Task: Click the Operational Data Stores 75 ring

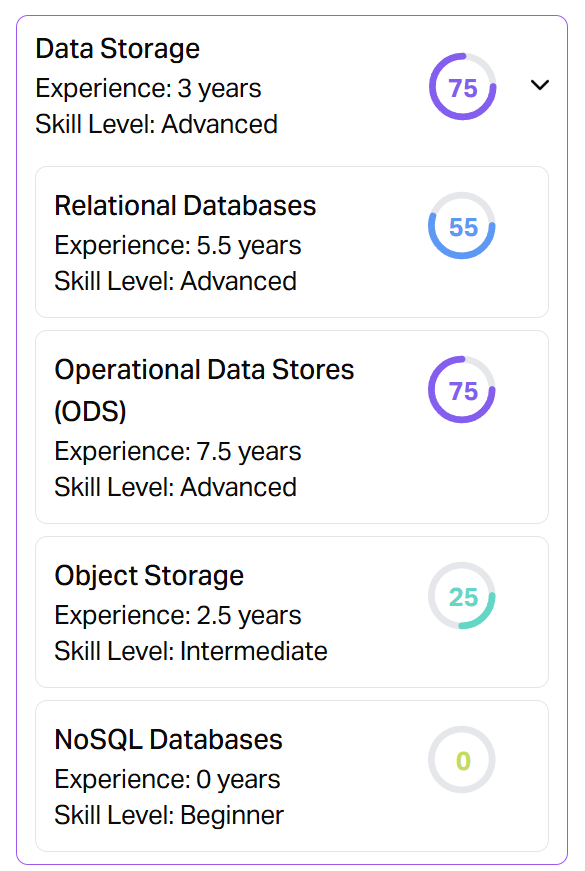Action: (x=462, y=390)
